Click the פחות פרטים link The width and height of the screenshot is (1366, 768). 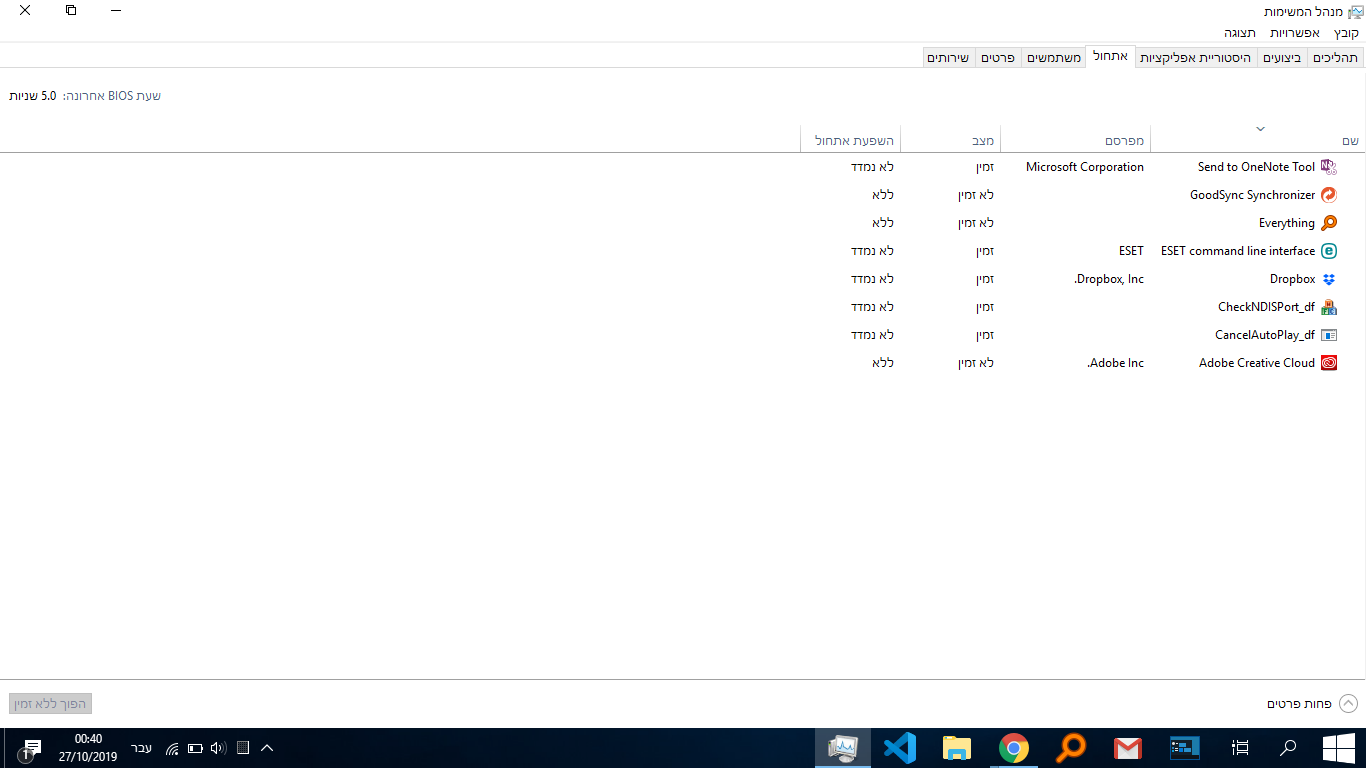point(1299,704)
